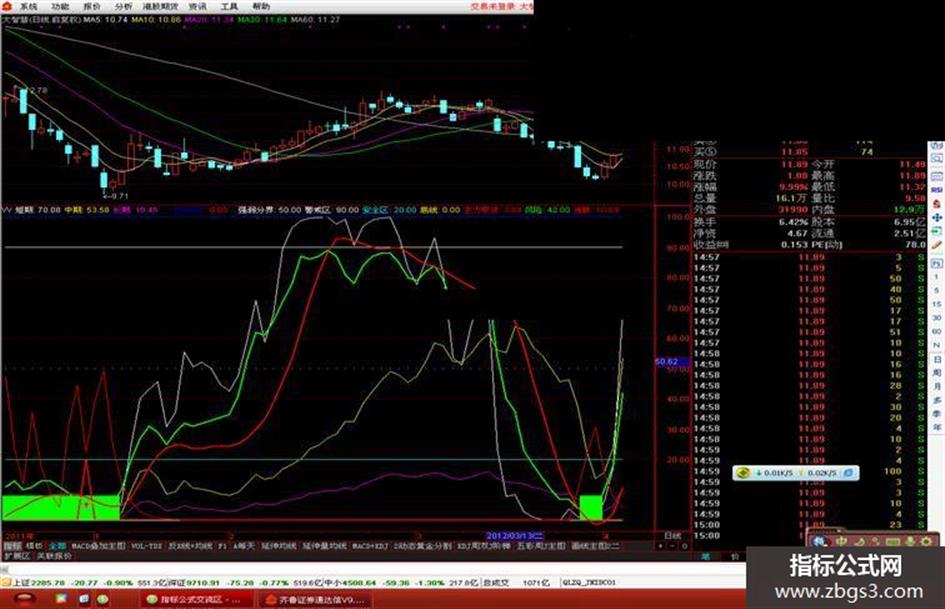The height and width of the screenshot is (609, 945).
Task: Select the 60-minute period icon
Action: pyautogui.click(x=937, y=332)
